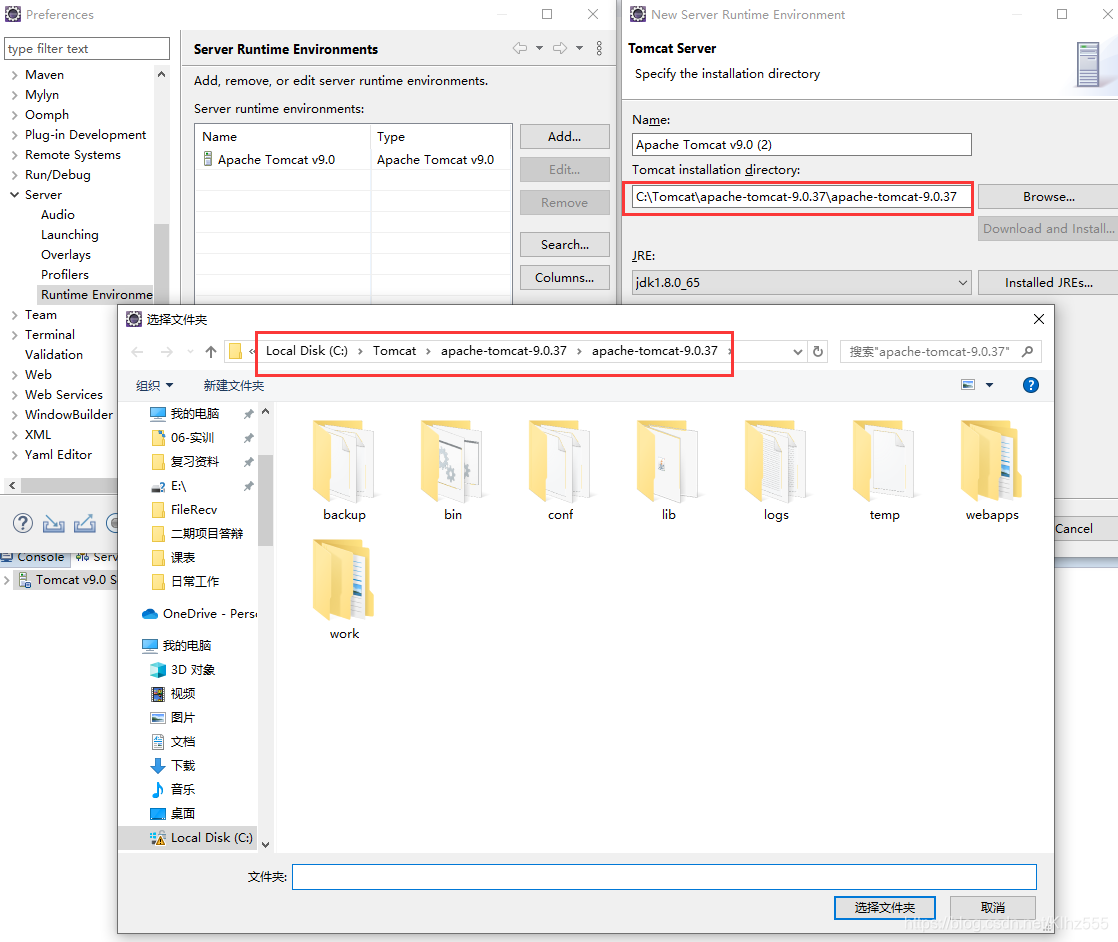Select the Apache Tomcat v9.0 table row

(x=354, y=160)
